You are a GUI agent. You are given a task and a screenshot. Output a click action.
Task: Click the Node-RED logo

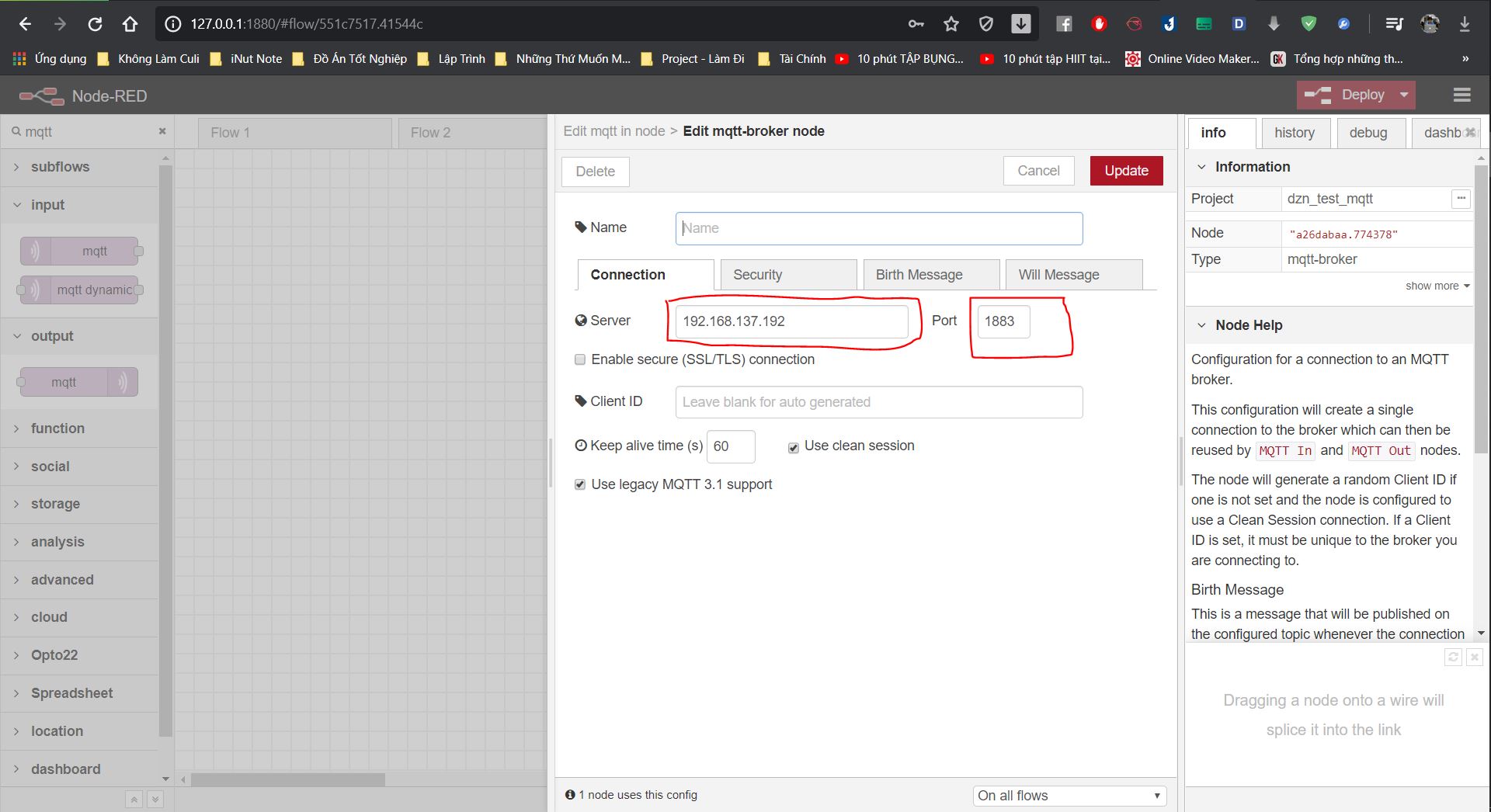click(42, 95)
